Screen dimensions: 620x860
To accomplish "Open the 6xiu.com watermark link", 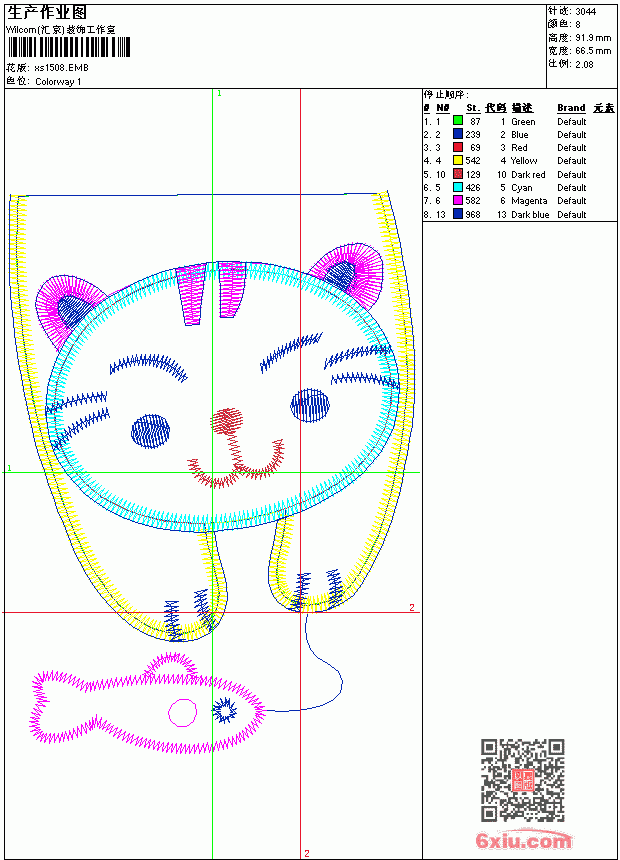I will pos(523,840).
